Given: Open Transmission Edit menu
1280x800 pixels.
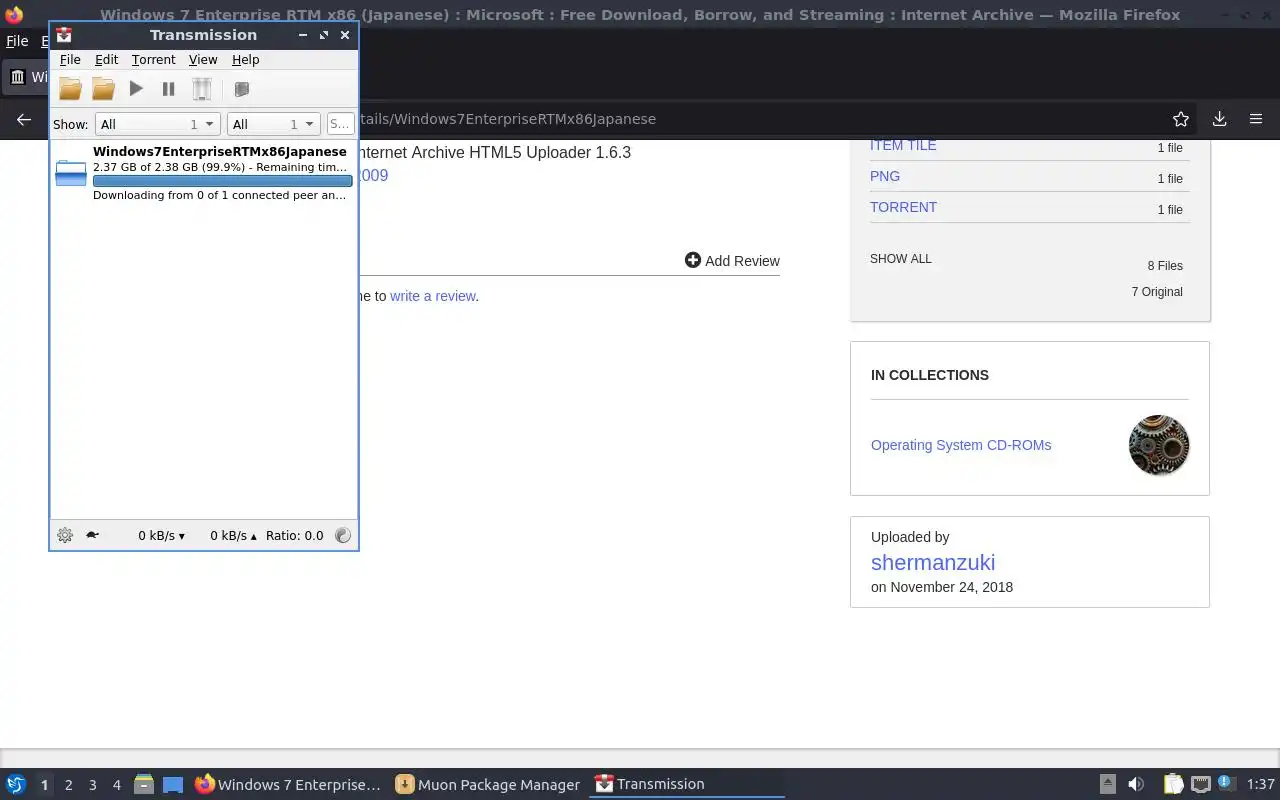Looking at the screenshot, I should (x=106, y=60).
